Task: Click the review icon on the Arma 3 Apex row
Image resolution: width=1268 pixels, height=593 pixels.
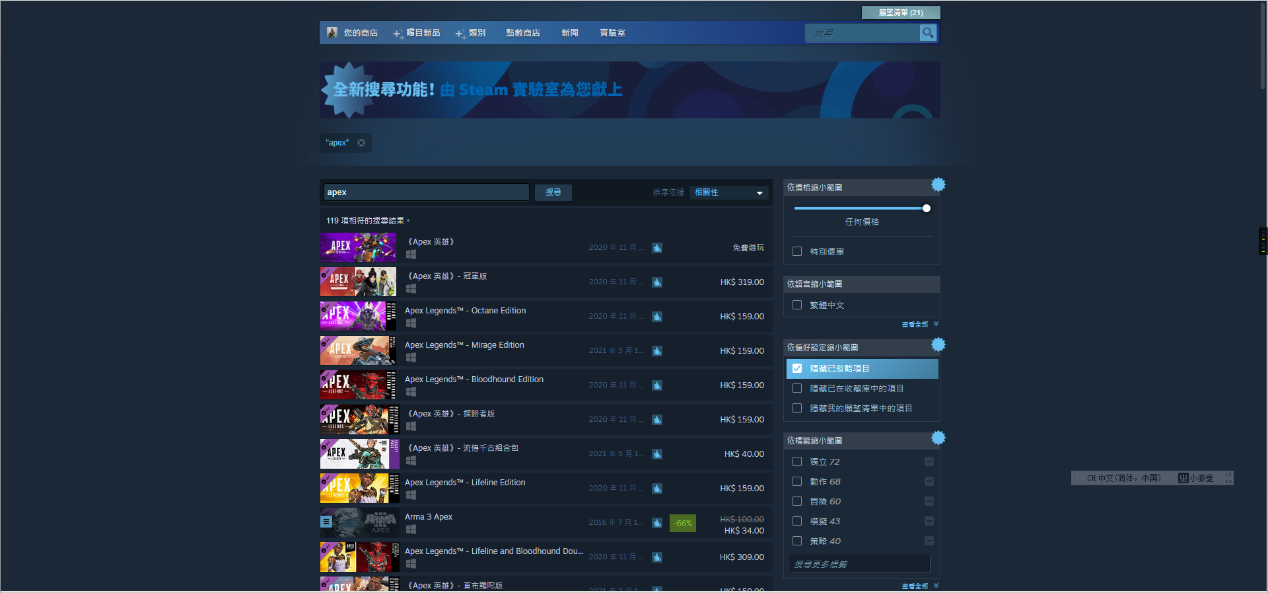Action: [657, 523]
